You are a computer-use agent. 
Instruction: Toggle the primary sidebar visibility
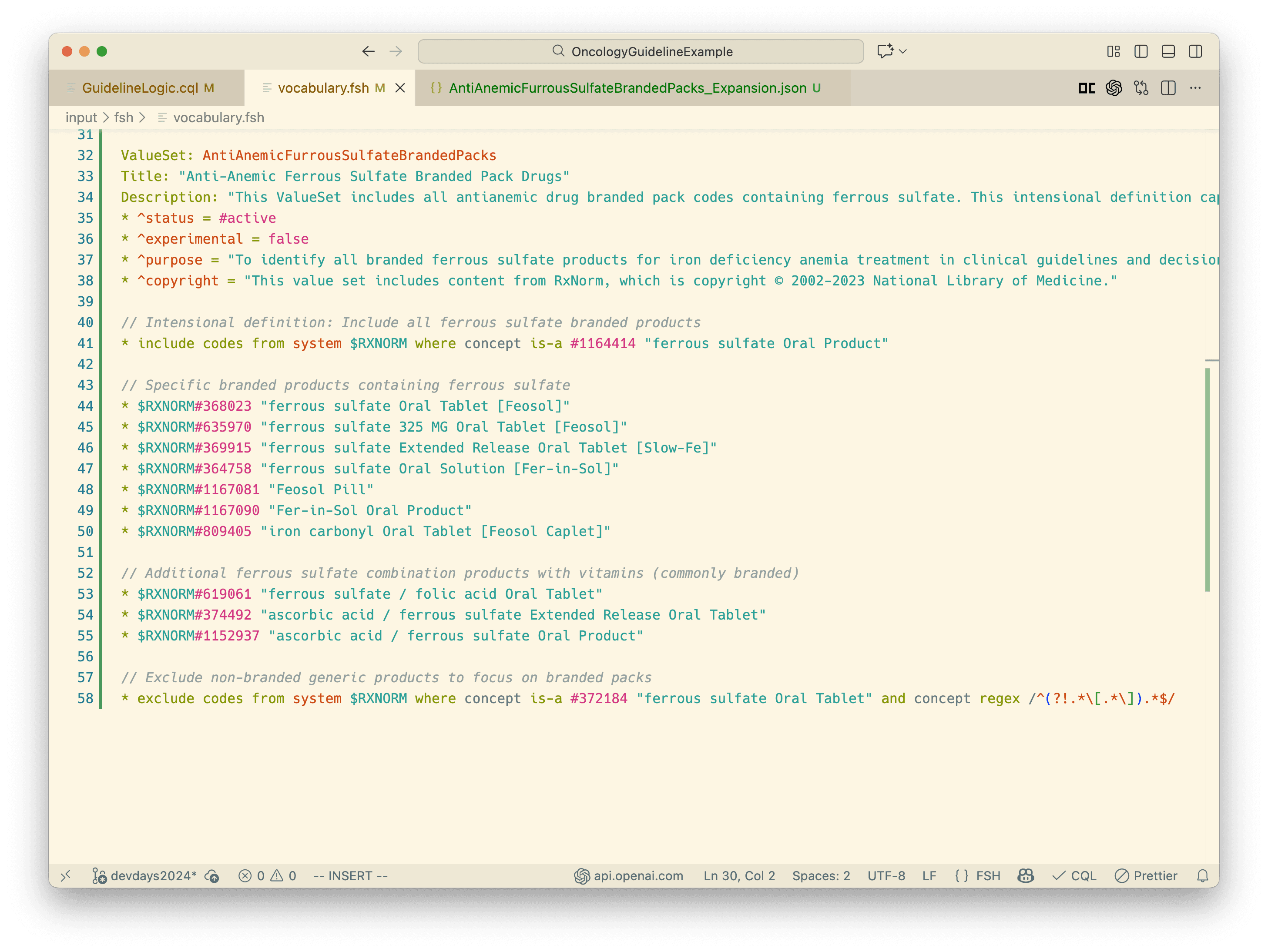coord(1141,52)
